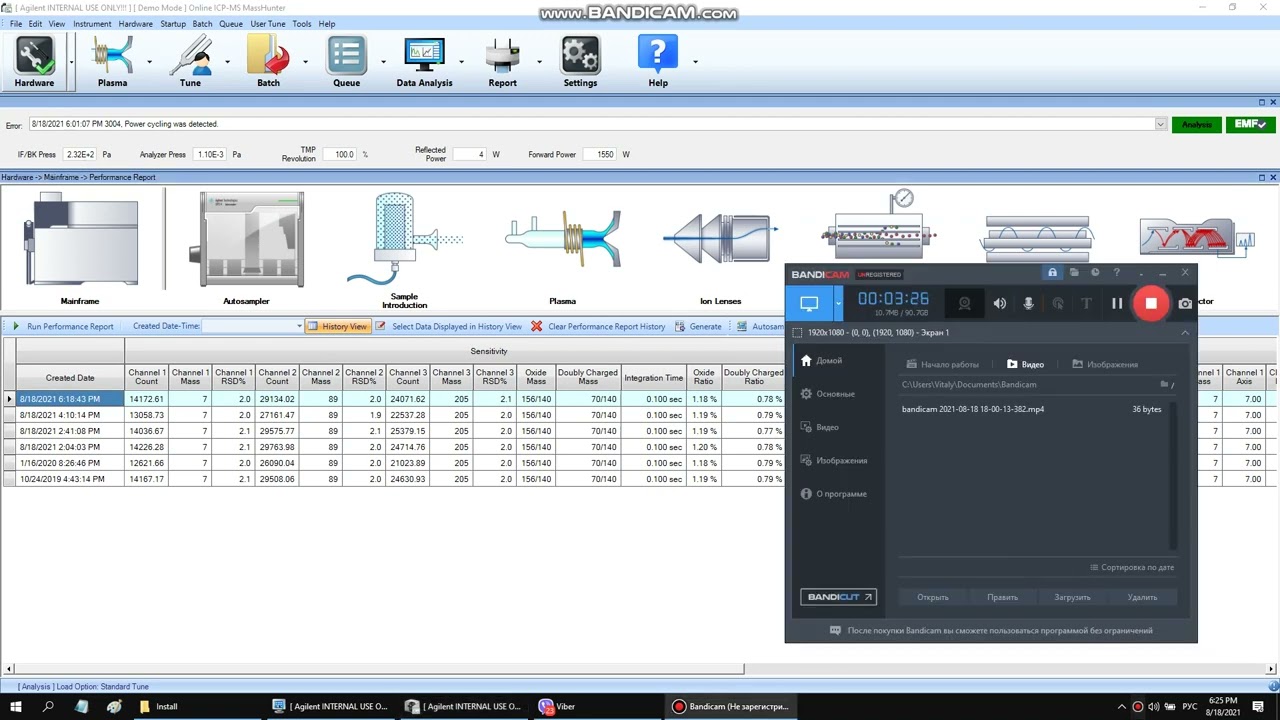The image size is (1280, 720).
Task: Toggle Bandicam mouse cursor effect icon
Action: coord(1058,303)
